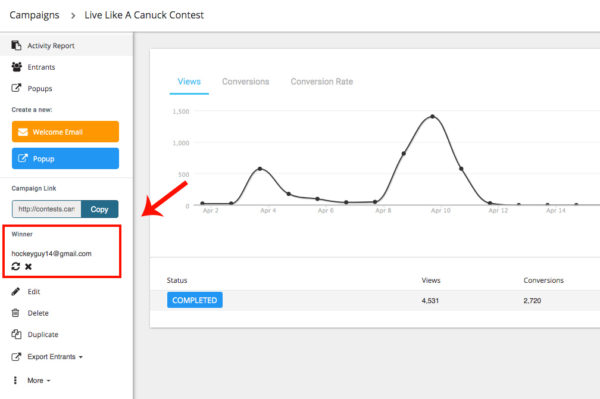Image resolution: width=600 pixels, height=399 pixels.
Task: Click the COMPLETED status badge
Action: (x=195, y=300)
